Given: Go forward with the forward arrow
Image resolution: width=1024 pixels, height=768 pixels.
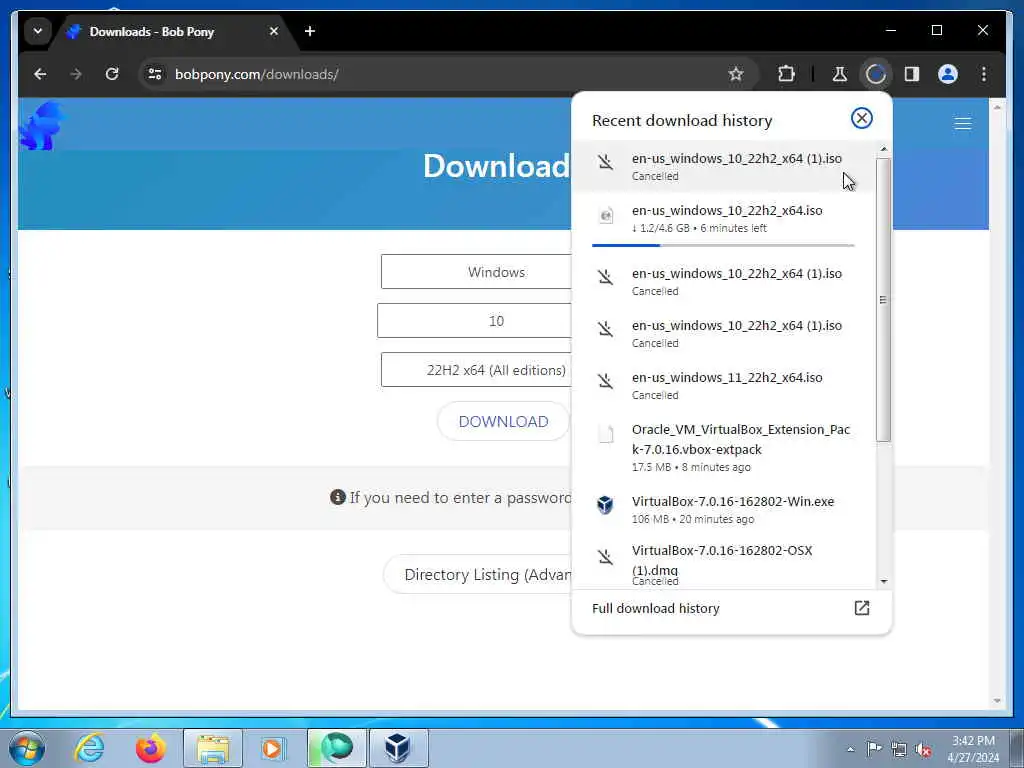Looking at the screenshot, I should (76, 74).
